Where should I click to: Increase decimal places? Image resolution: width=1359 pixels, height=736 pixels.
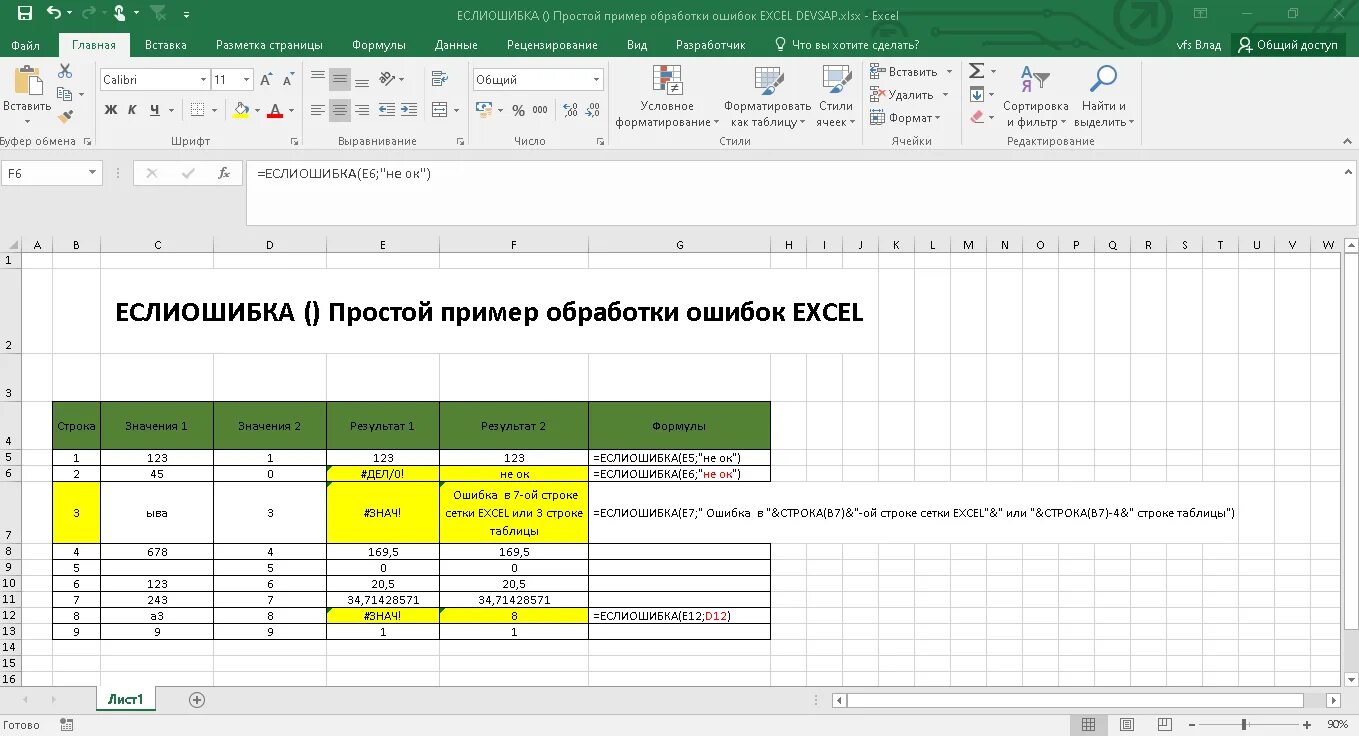(571, 110)
